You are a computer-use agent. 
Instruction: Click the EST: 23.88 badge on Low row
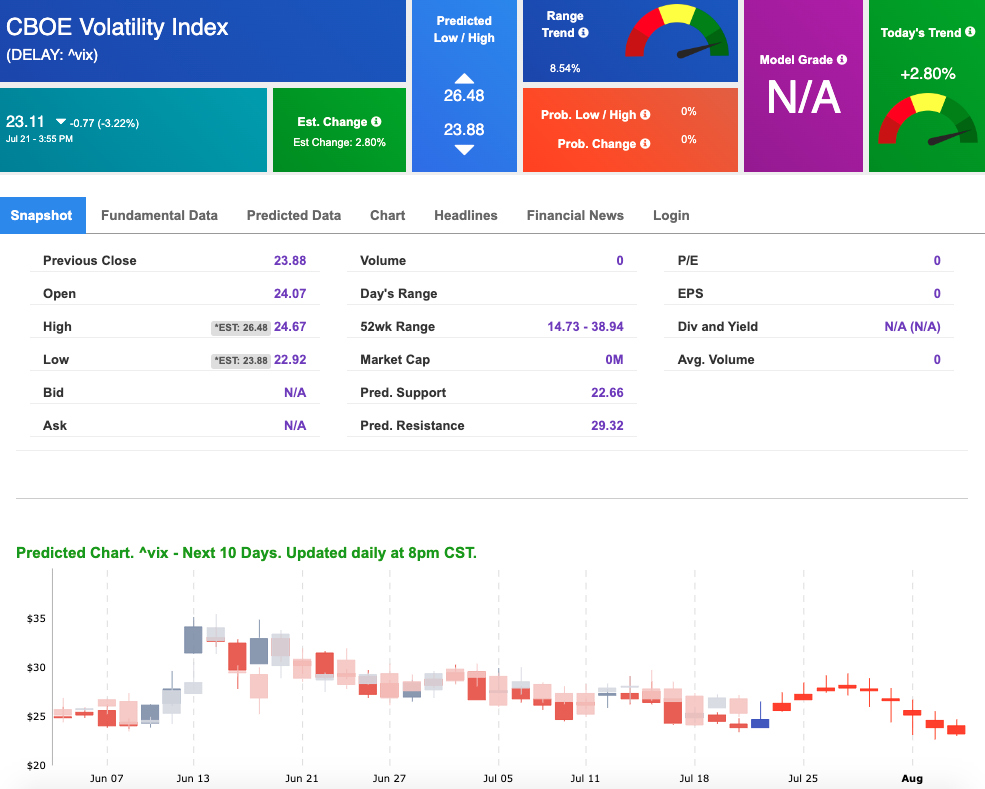(x=241, y=361)
